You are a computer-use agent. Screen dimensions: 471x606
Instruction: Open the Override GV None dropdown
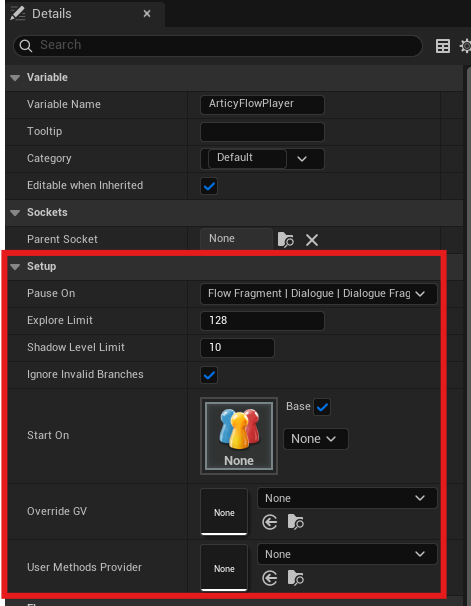(347, 498)
